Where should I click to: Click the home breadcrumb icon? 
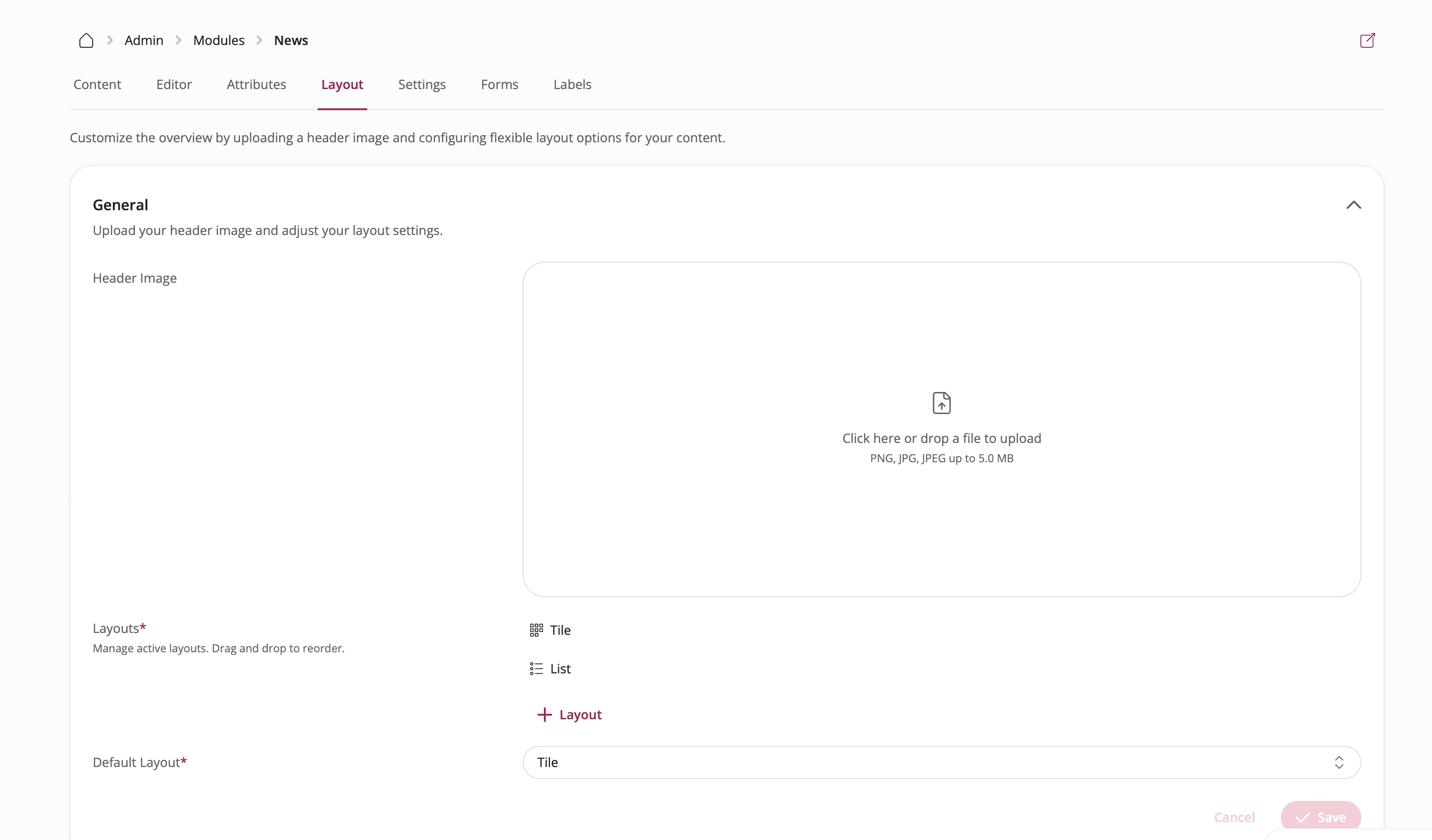point(86,40)
